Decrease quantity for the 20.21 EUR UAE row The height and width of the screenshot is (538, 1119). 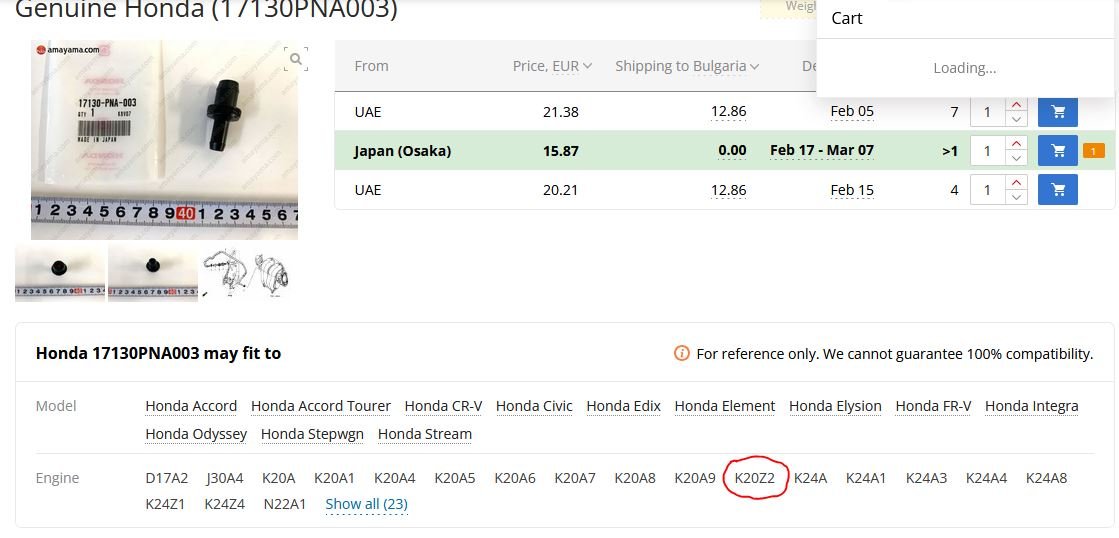pos(1016,196)
